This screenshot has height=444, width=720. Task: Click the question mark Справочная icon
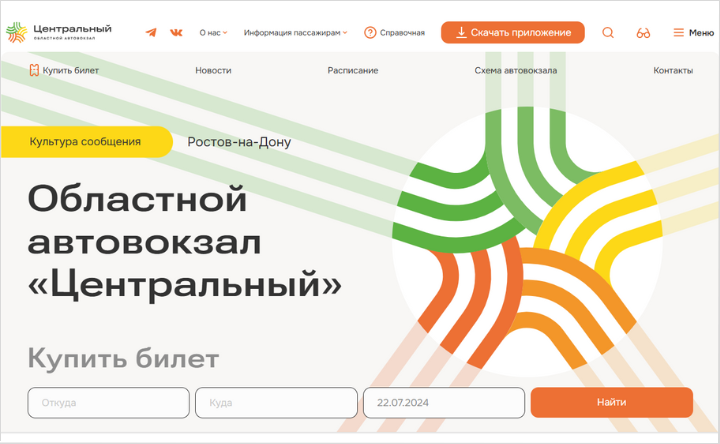coord(370,33)
